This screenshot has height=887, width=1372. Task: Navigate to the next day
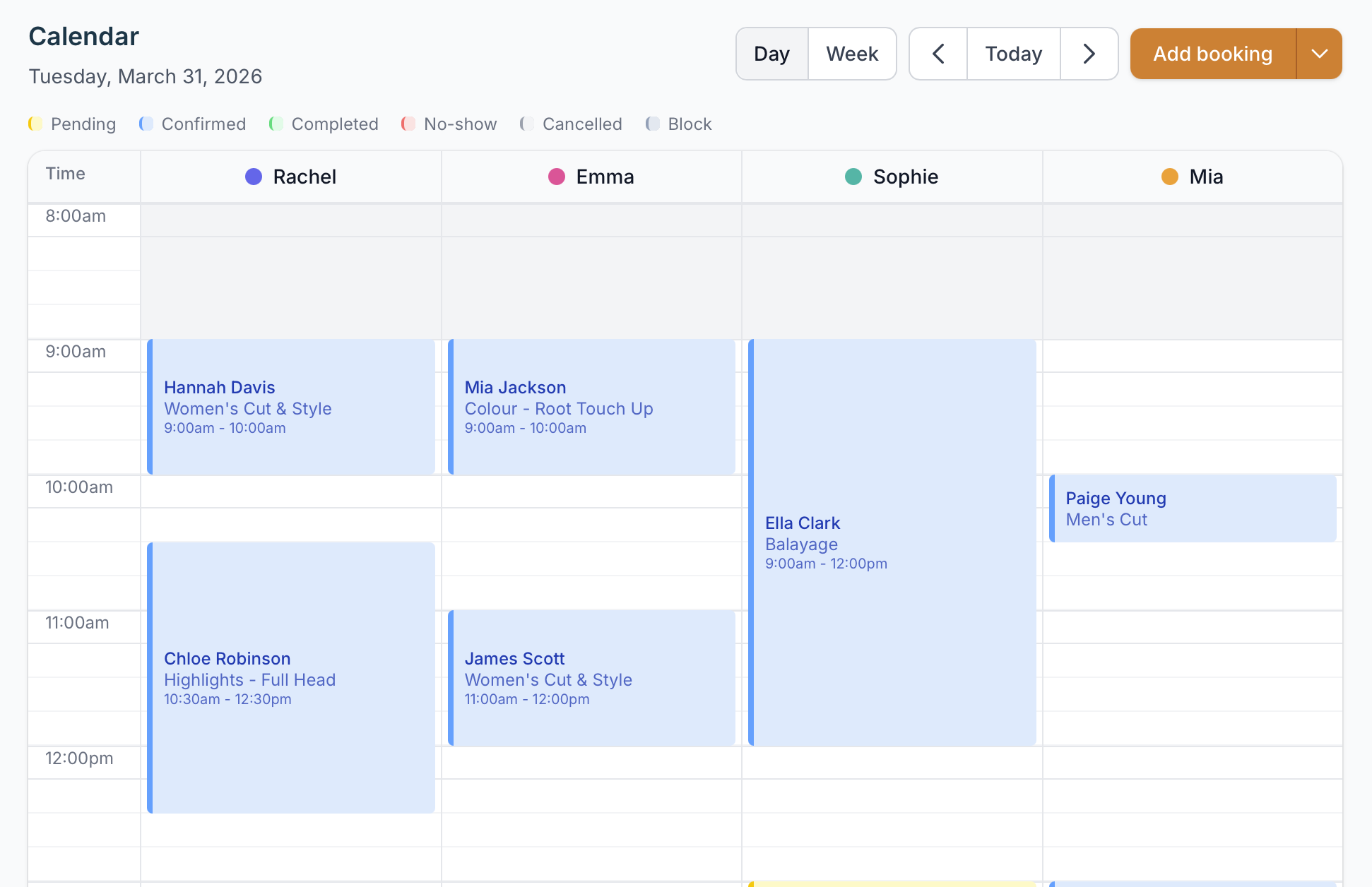[x=1089, y=54]
